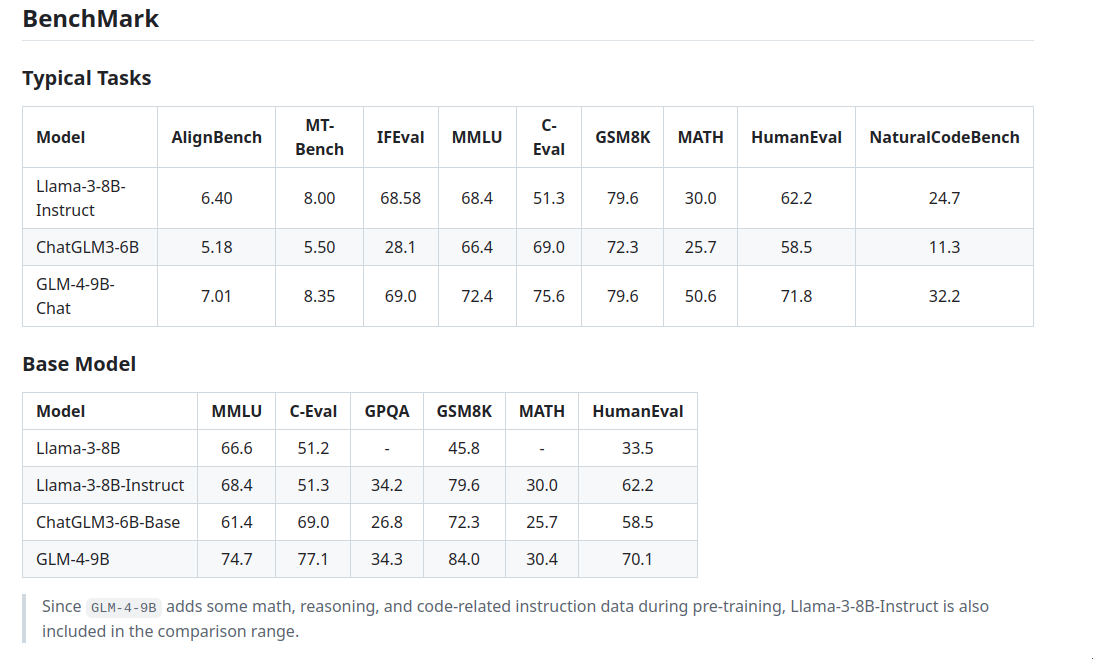Image resolution: width=1093 pixels, height=659 pixels.
Task: Select the ChatGLM3-6B-Base row label
Action: click(108, 522)
